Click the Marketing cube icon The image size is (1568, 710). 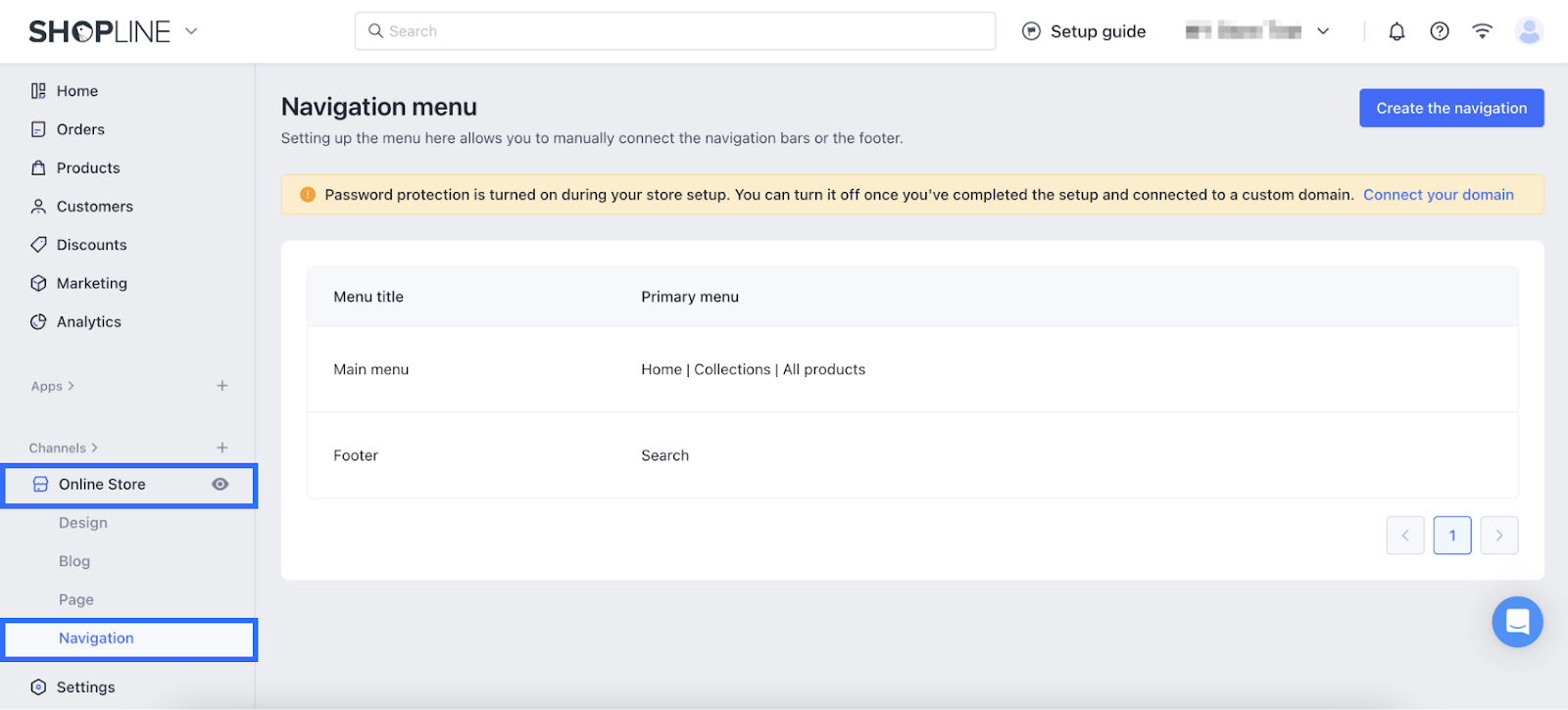pyautogui.click(x=38, y=283)
